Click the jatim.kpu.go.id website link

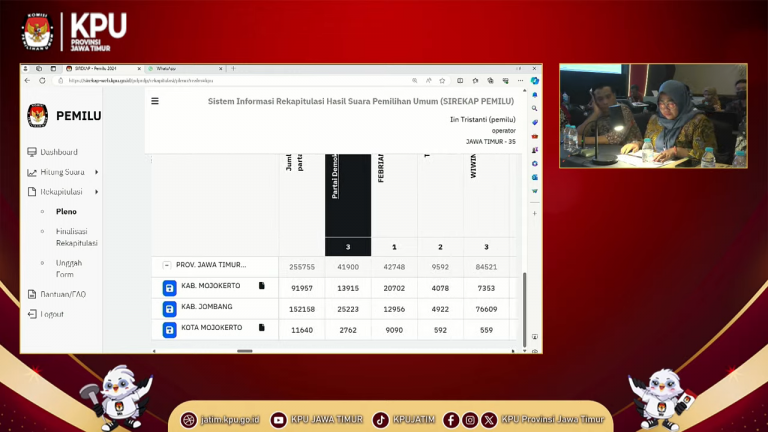(230, 420)
